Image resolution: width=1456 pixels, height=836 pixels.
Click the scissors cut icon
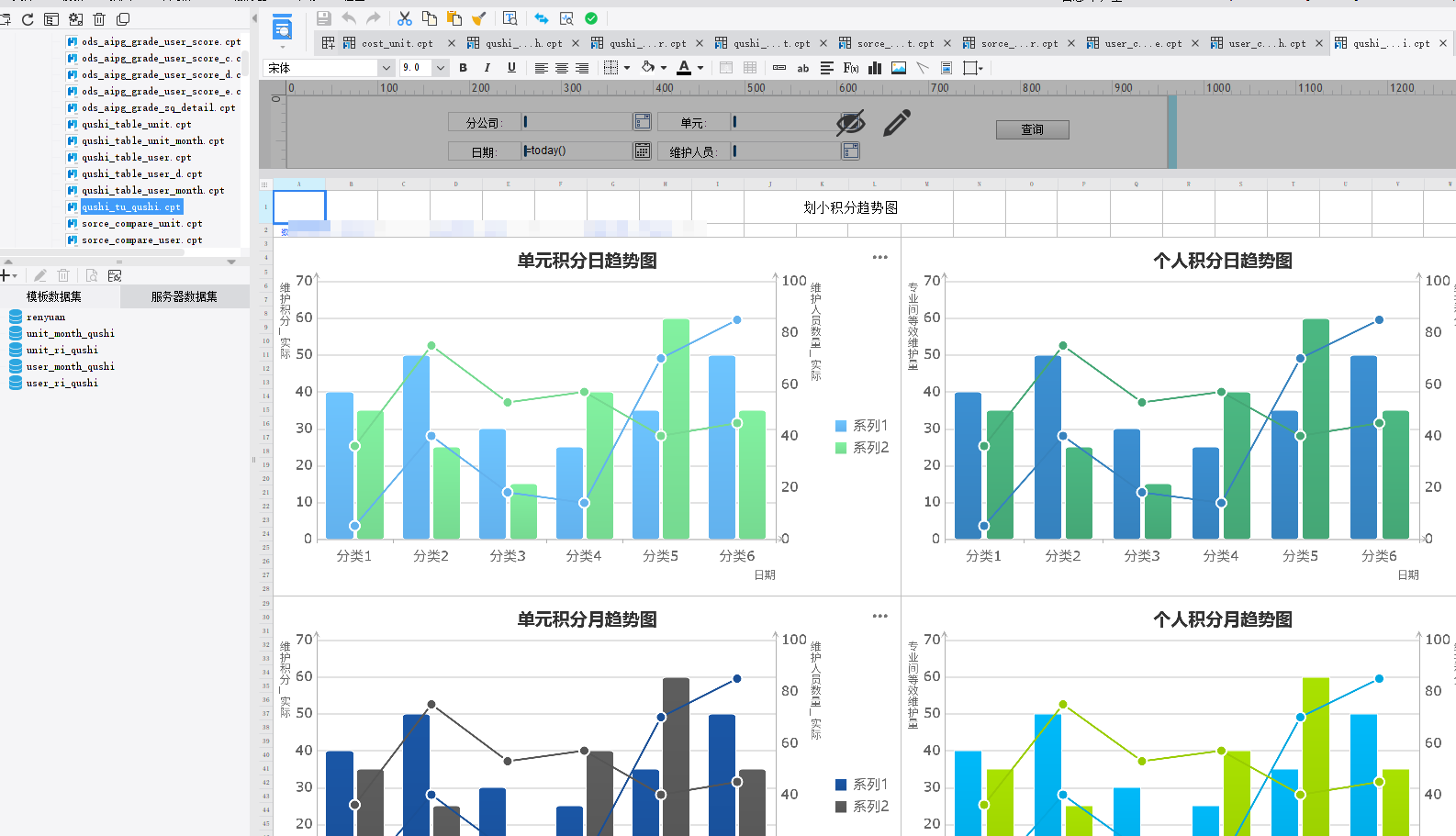click(405, 18)
